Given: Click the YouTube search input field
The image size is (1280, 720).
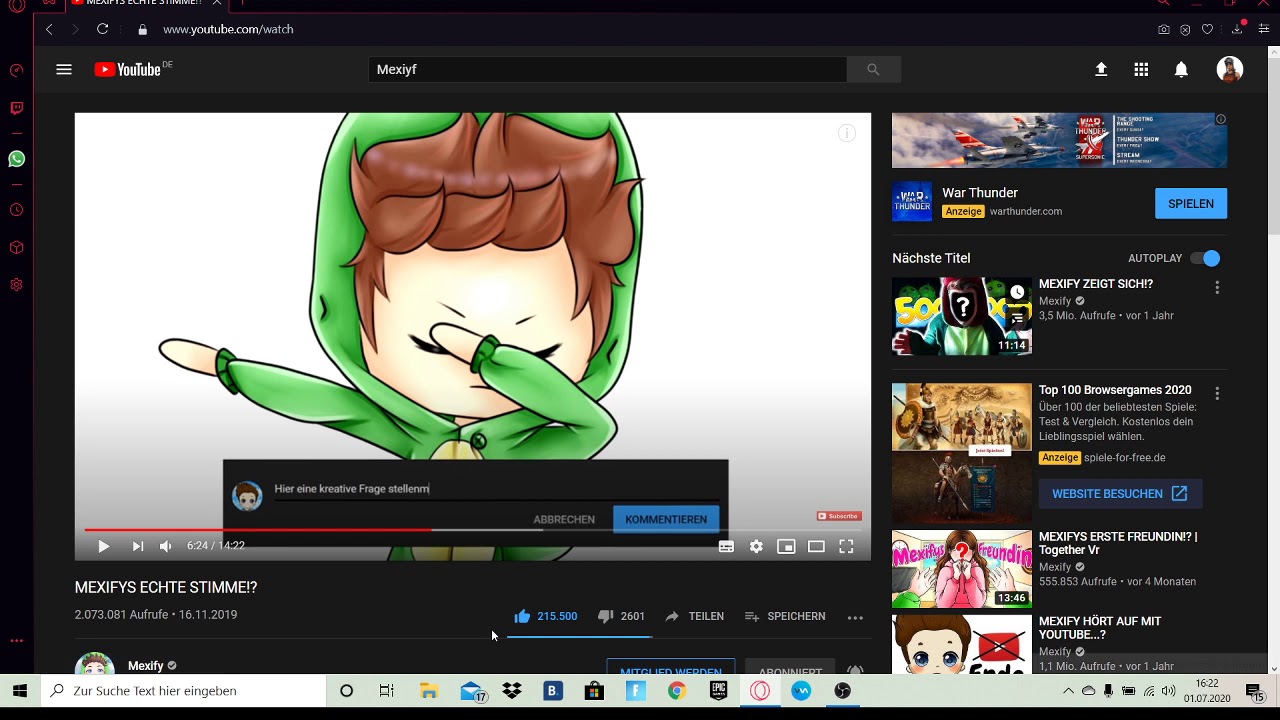Looking at the screenshot, I should pos(608,69).
